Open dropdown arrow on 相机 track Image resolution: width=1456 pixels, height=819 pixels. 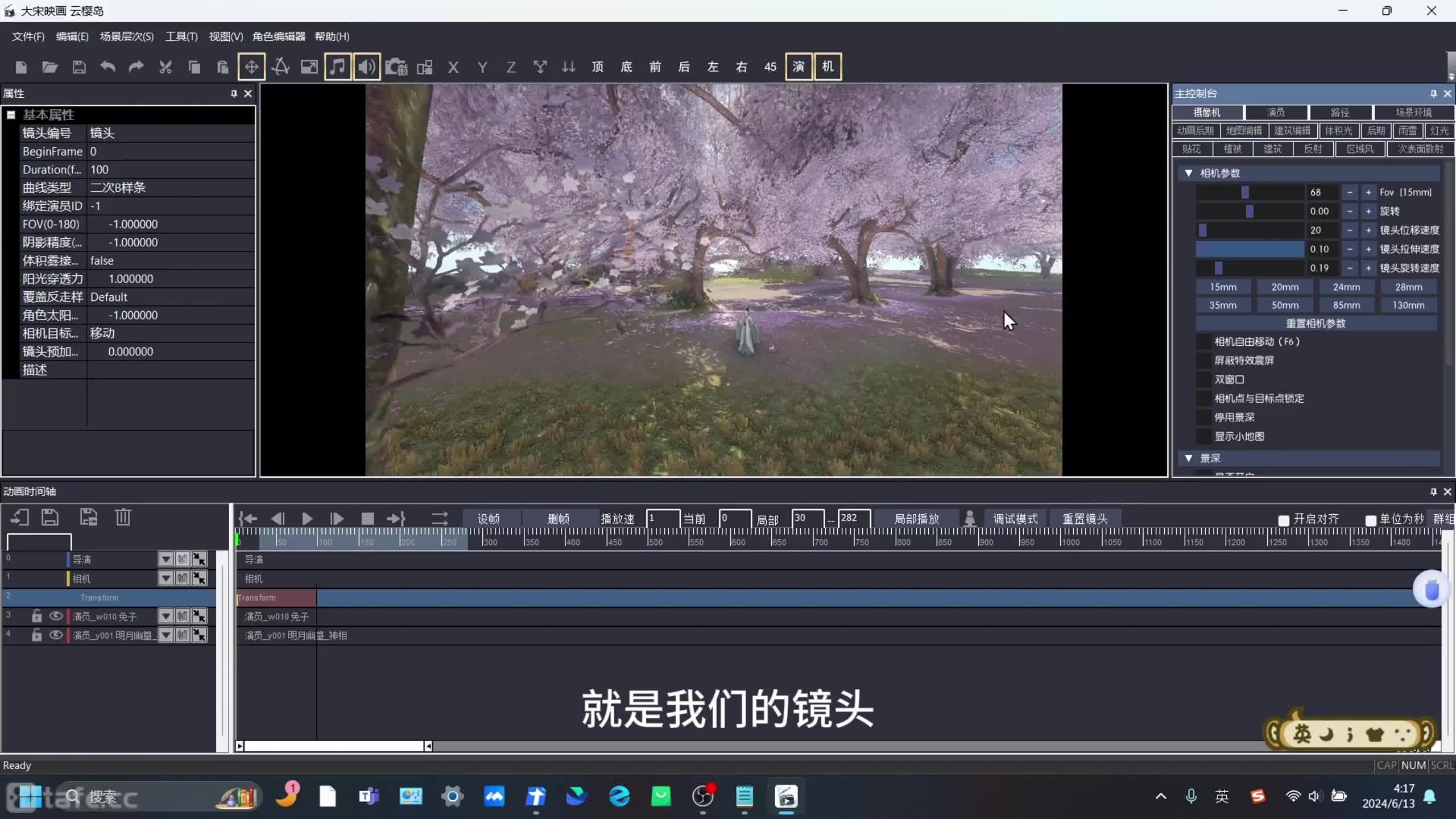[x=166, y=578]
